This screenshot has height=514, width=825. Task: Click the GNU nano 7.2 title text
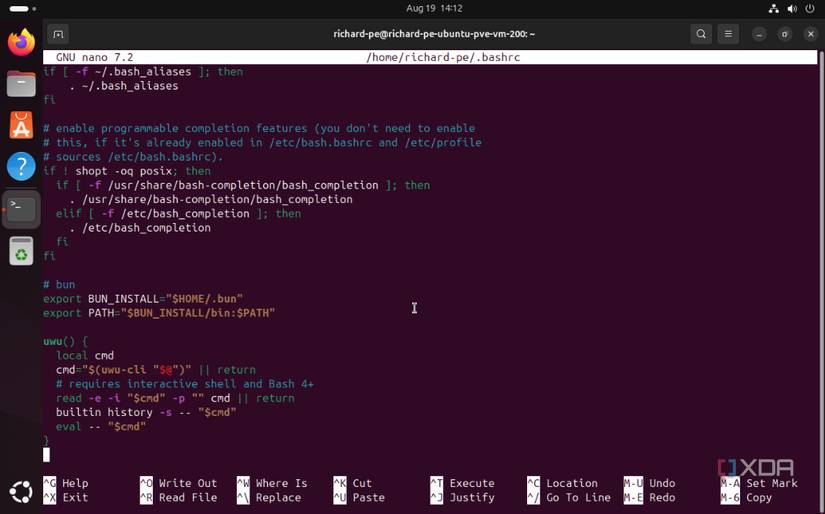pos(95,57)
